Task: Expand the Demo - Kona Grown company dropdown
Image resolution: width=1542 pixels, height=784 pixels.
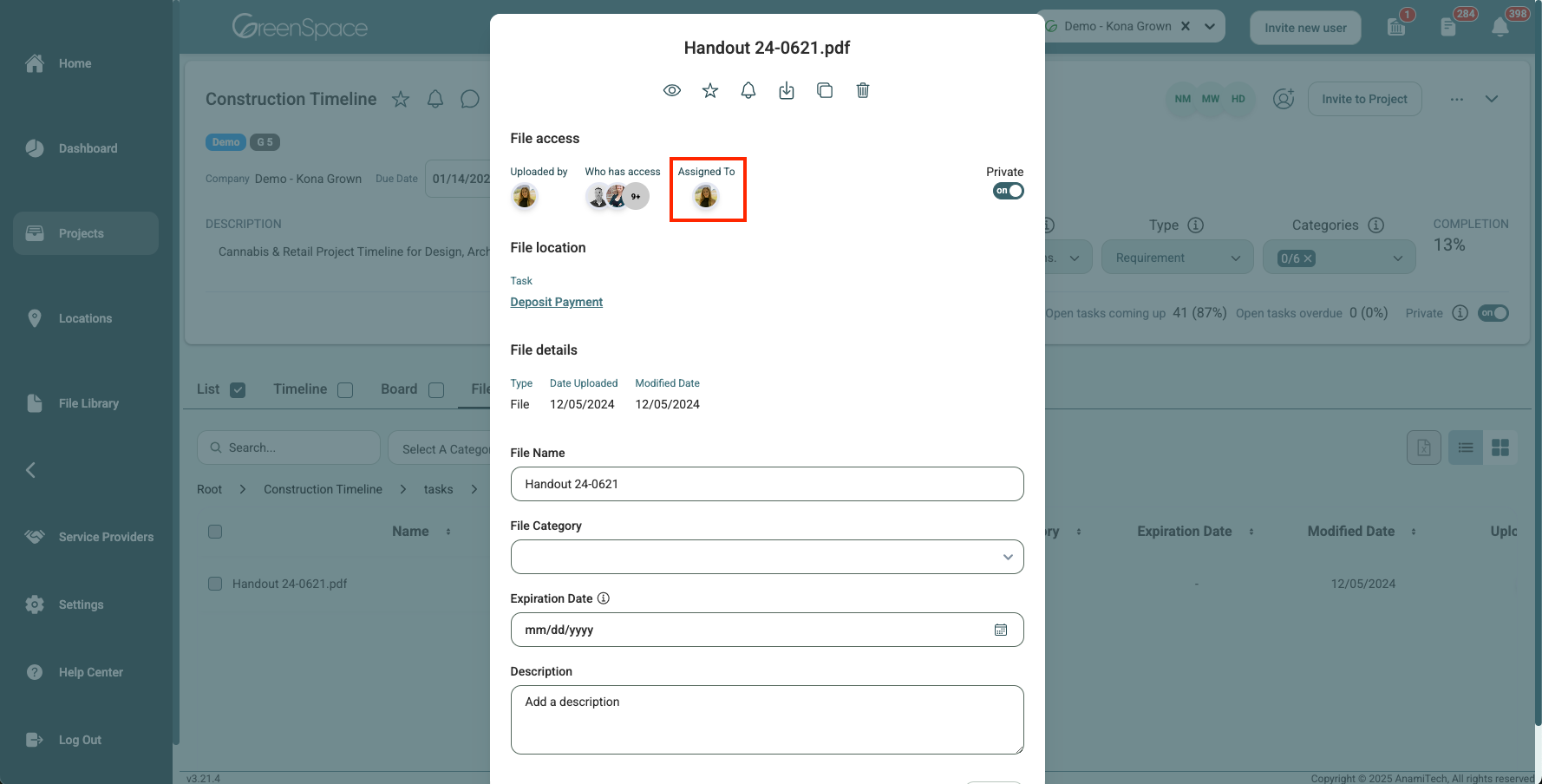Action: coord(1210,26)
